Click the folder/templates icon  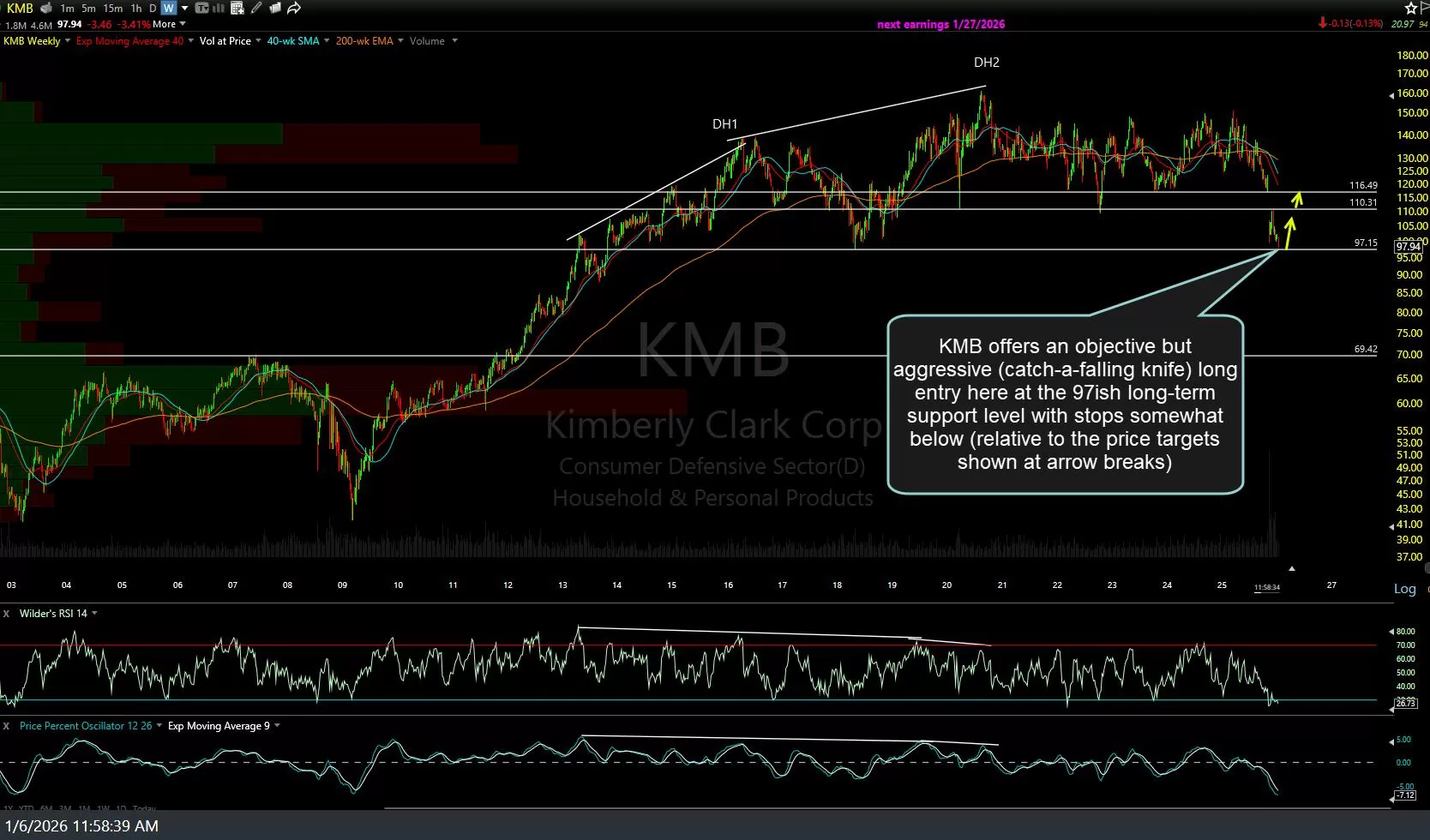[275, 9]
